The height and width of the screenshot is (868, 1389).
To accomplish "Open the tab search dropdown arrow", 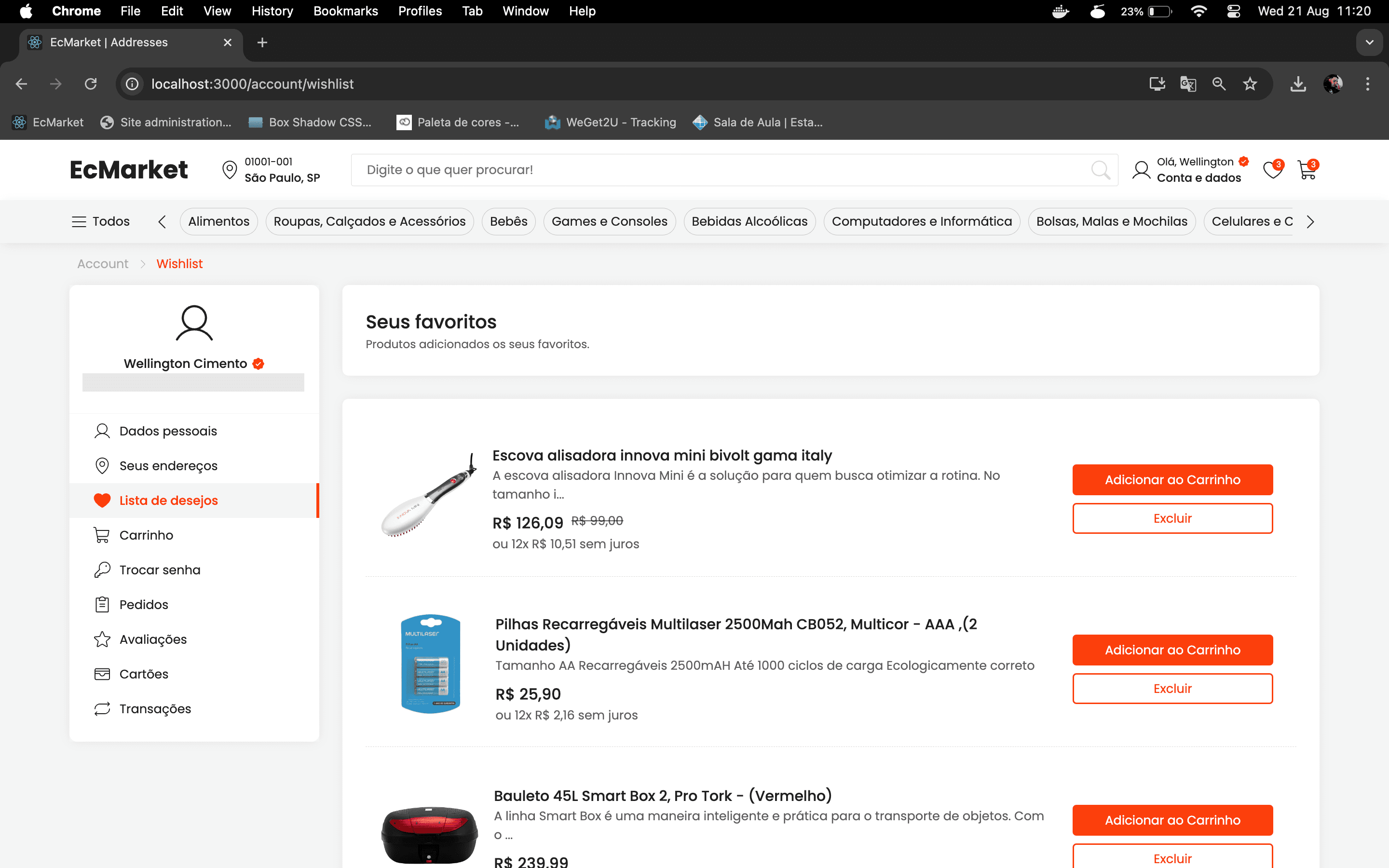I will [x=1370, y=42].
